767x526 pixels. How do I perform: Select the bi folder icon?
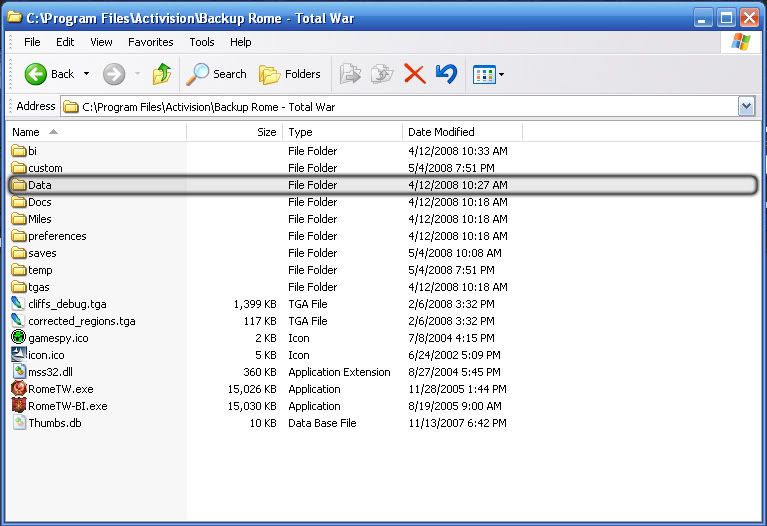click(19, 151)
